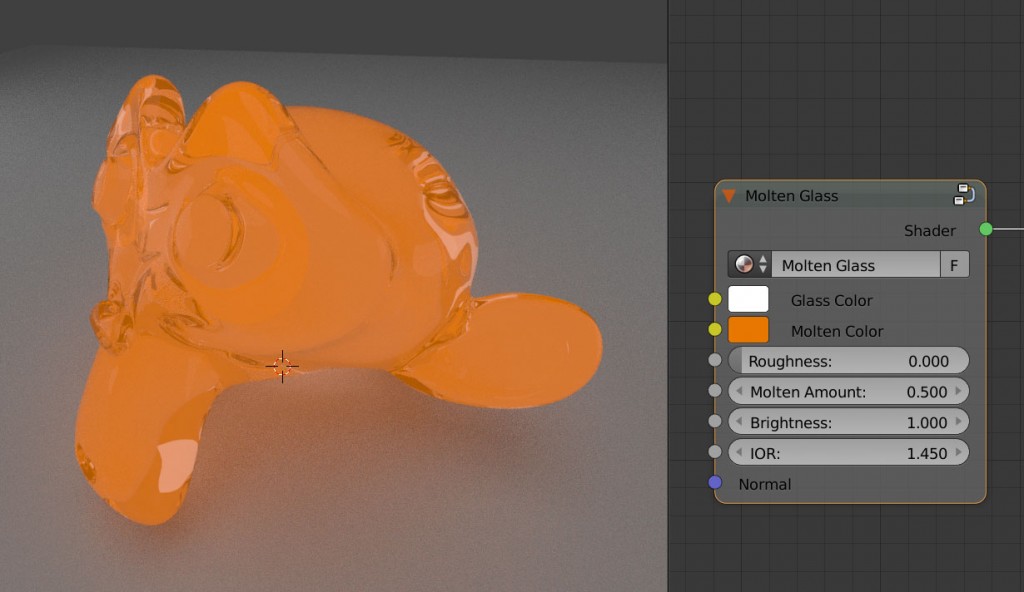Screen dimensions: 1024x592
Task: Click the material preview sphere icon
Action: [x=743, y=264]
